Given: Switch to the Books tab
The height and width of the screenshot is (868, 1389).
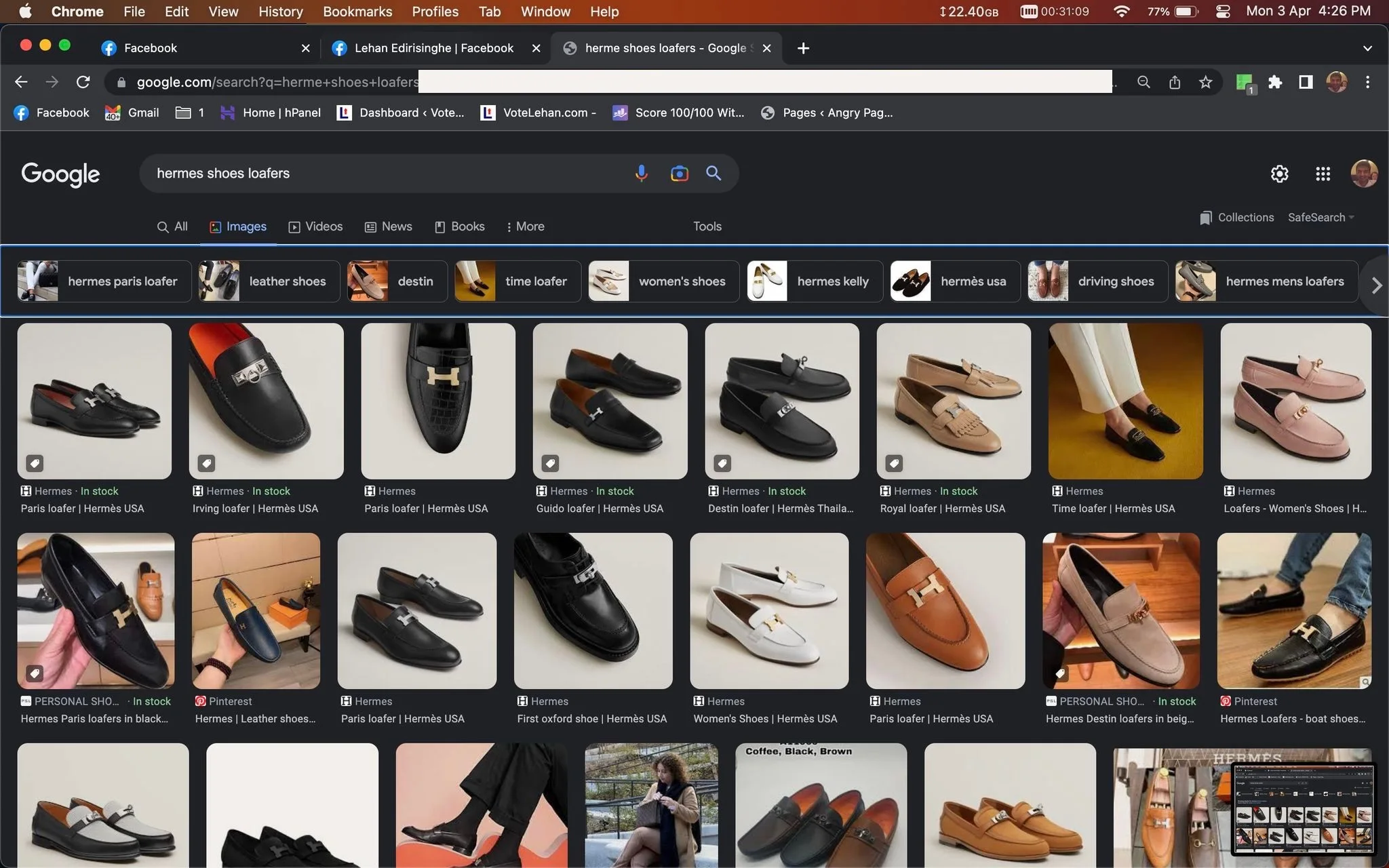Looking at the screenshot, I should coord(460,226).
